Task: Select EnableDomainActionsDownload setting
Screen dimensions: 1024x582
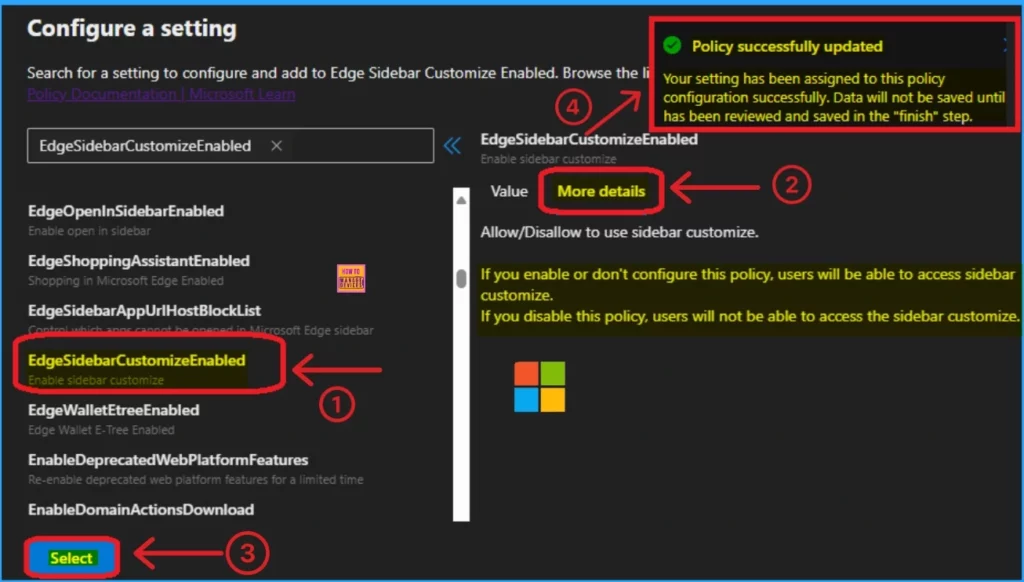Action: [141, 509]
